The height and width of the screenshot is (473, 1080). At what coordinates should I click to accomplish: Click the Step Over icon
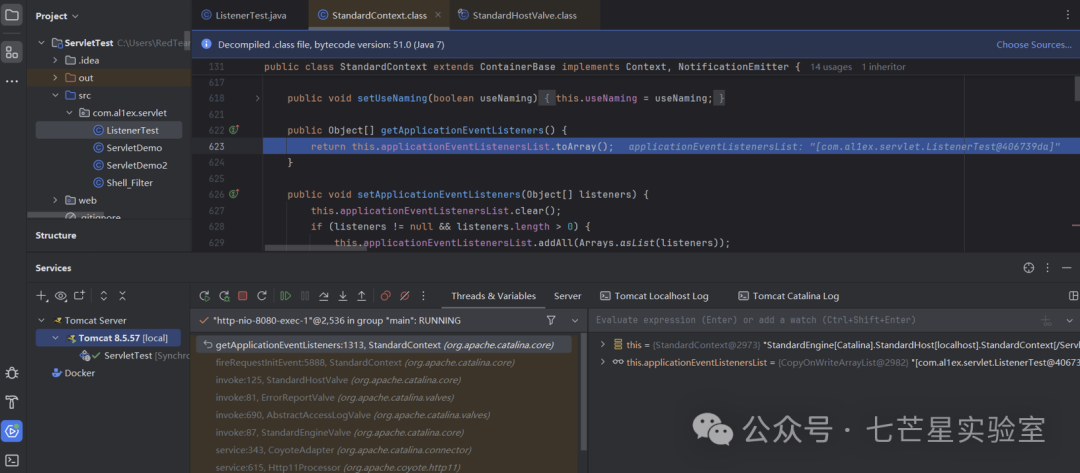(x=323, y=296)
